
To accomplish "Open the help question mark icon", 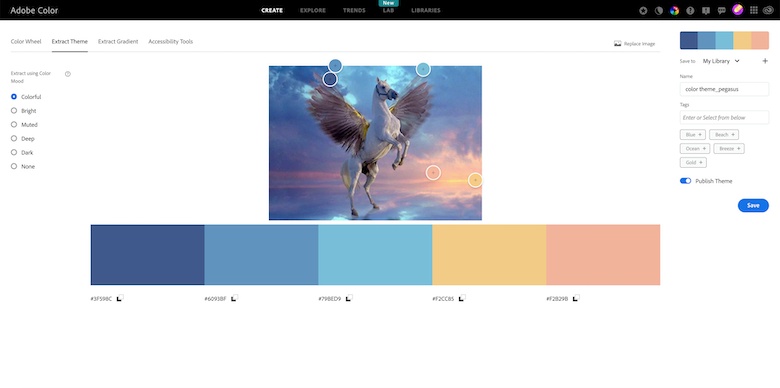I will [690, 10].
